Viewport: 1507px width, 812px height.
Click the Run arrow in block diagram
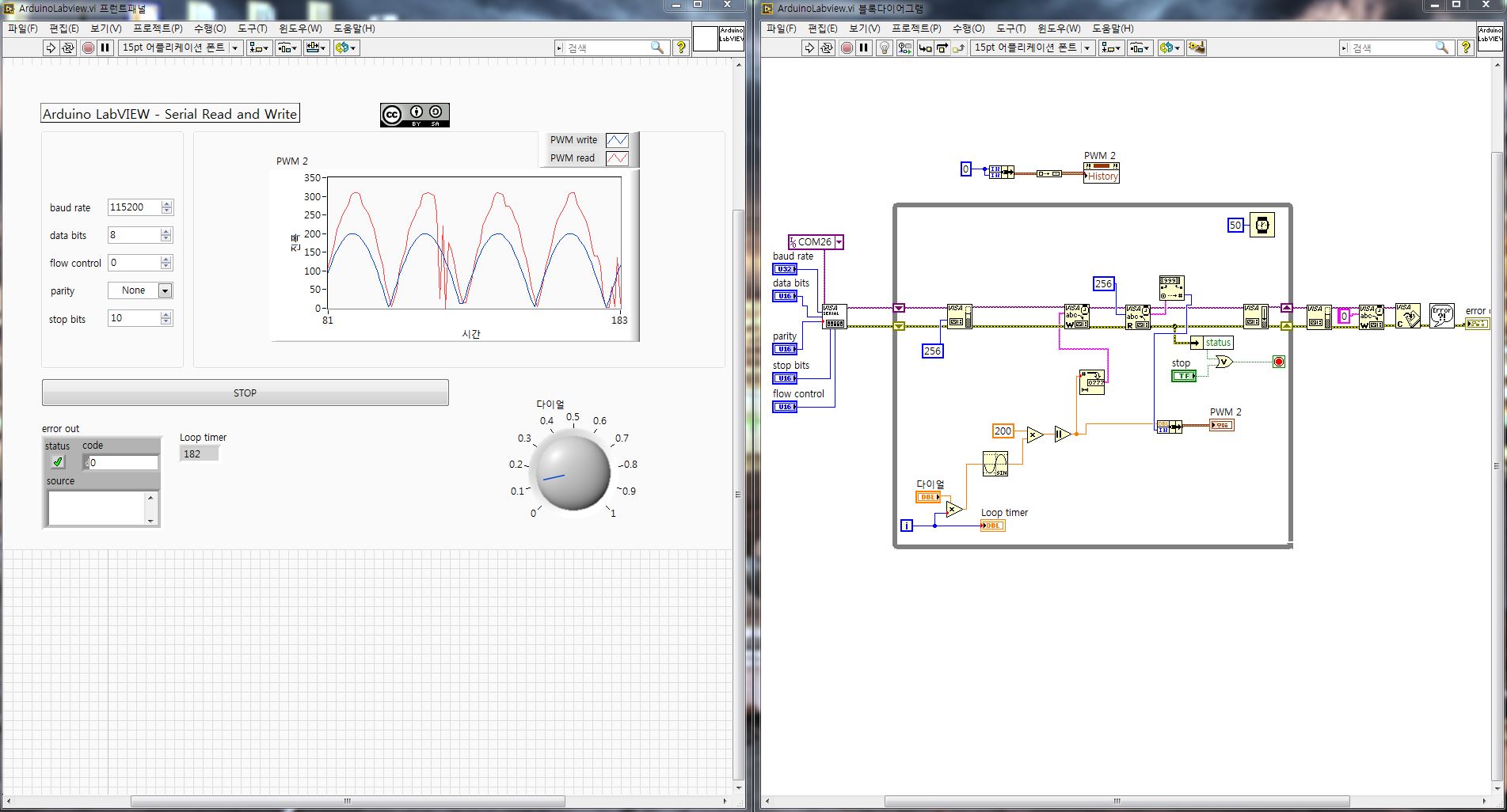809,47
